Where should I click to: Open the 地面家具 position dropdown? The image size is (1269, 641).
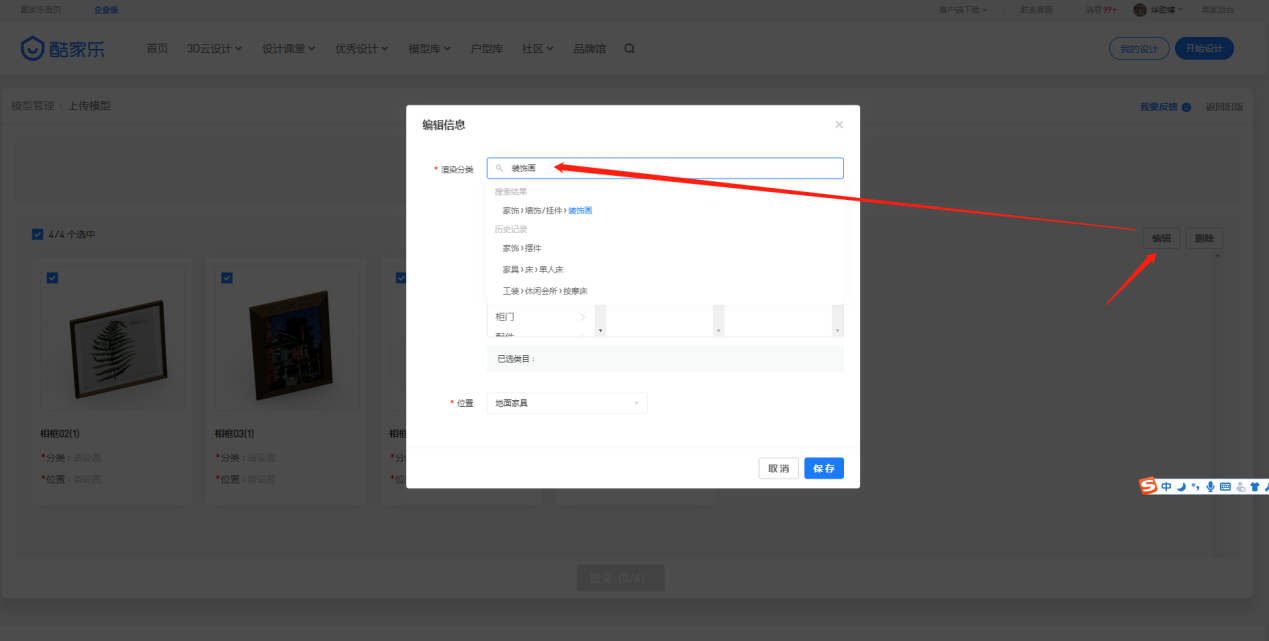pyautogui.click(x=566, y=402)
